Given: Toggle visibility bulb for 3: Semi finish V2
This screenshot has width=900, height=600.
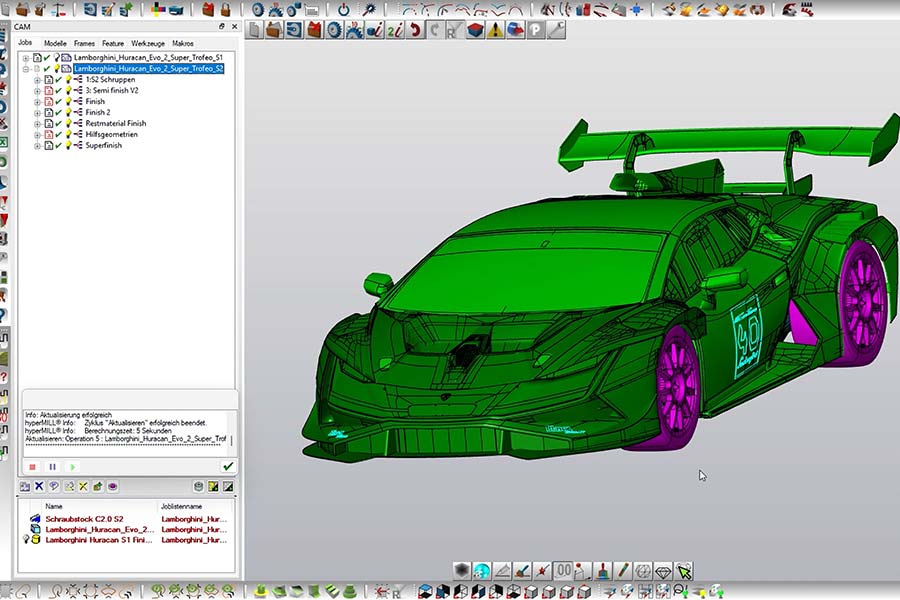Looking at the screenshot, I should point(68,90).
